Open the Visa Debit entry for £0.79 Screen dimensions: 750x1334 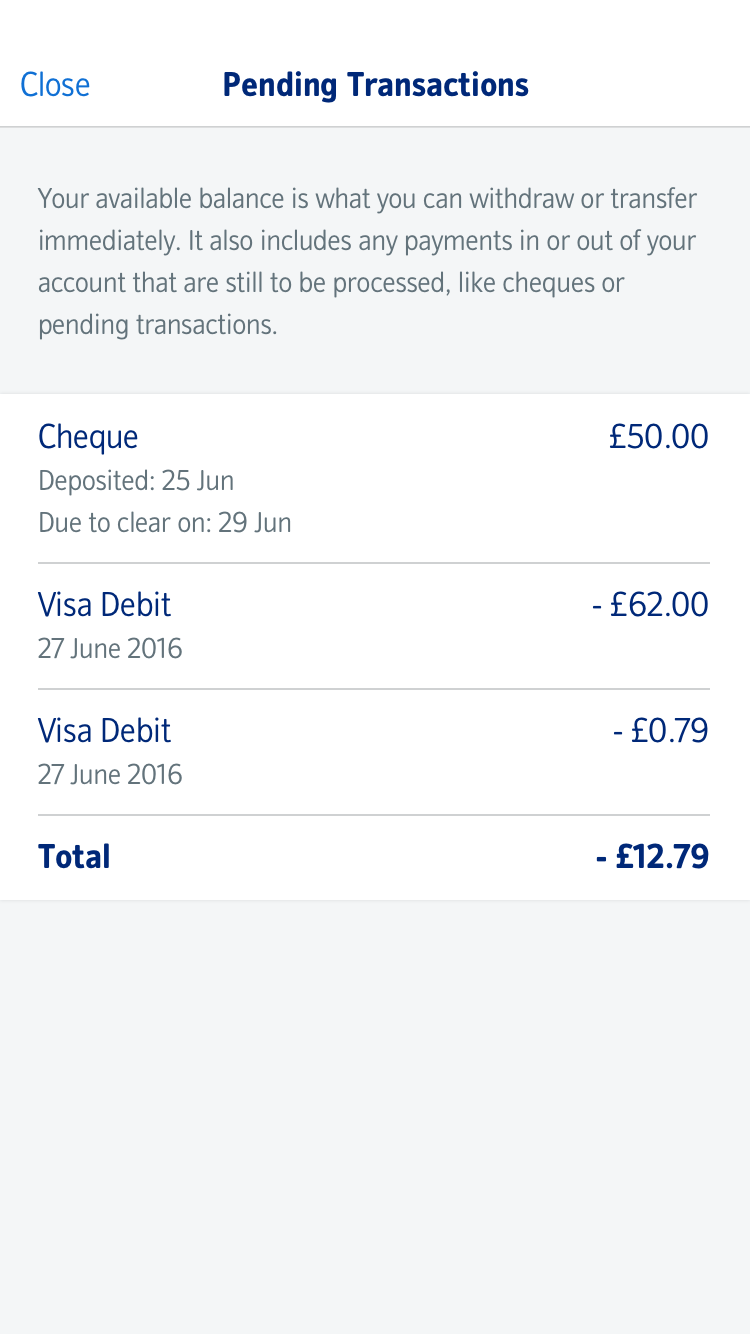point(104,731)
